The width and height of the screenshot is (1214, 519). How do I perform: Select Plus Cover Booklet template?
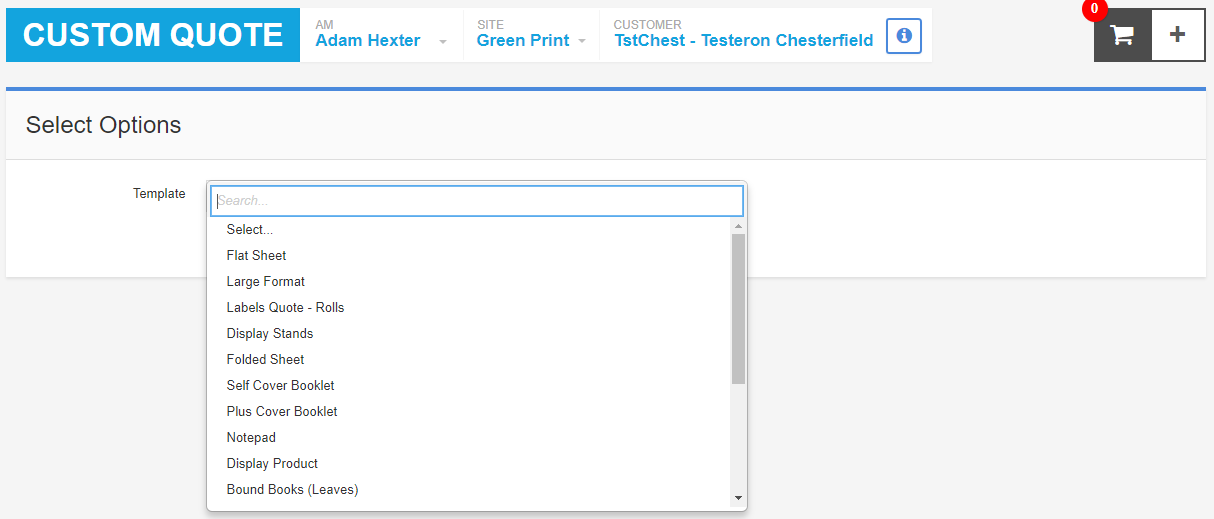470,411
